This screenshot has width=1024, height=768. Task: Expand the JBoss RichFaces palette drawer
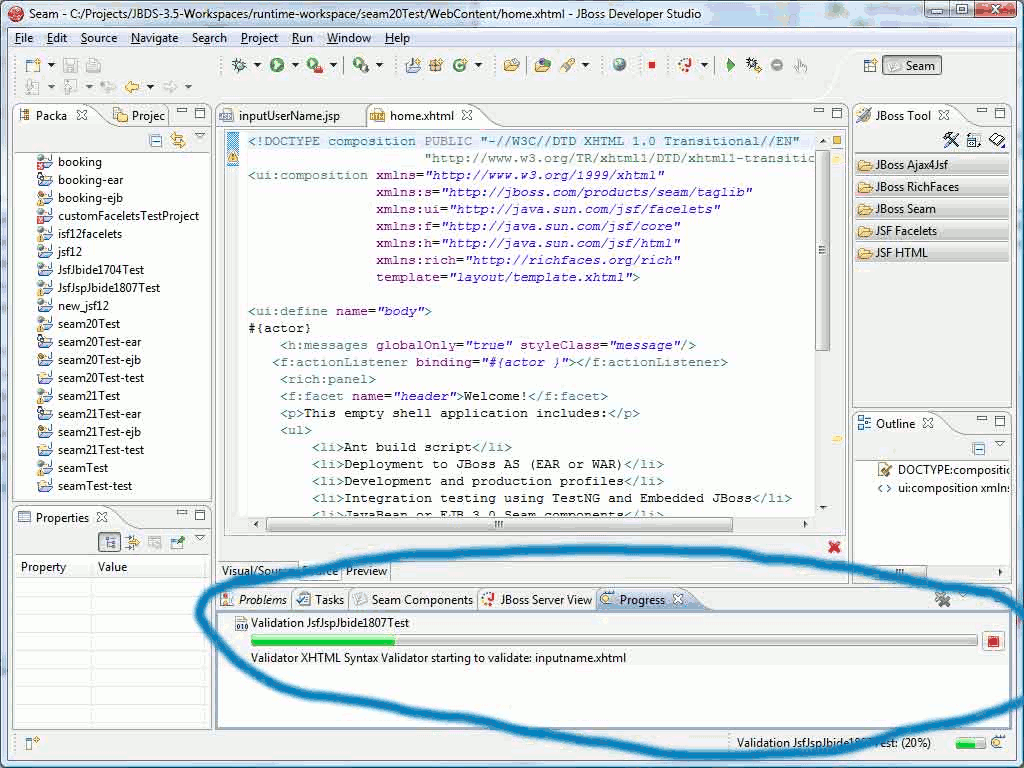click(x=932, y=187)
